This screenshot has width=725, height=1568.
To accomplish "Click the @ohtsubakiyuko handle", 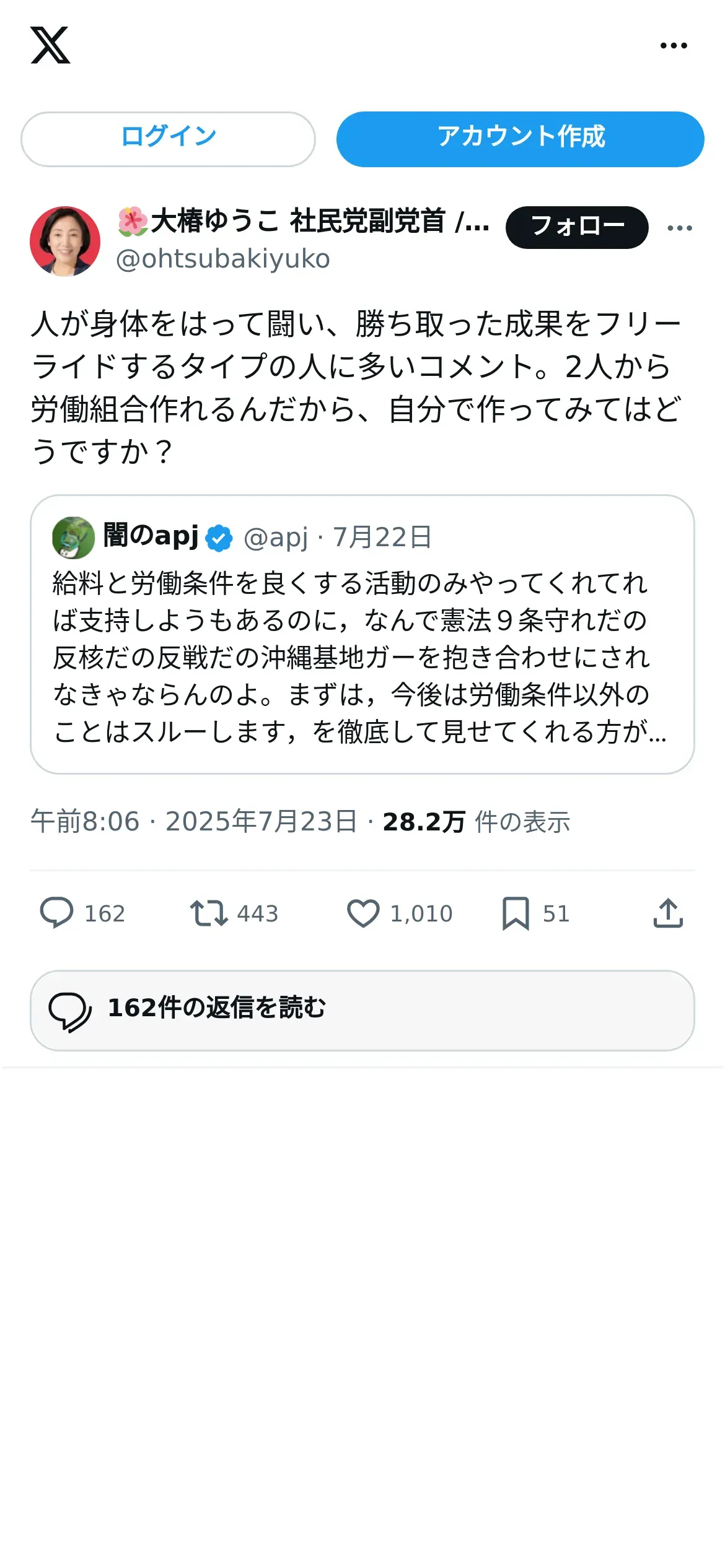I will click(223, 259).
